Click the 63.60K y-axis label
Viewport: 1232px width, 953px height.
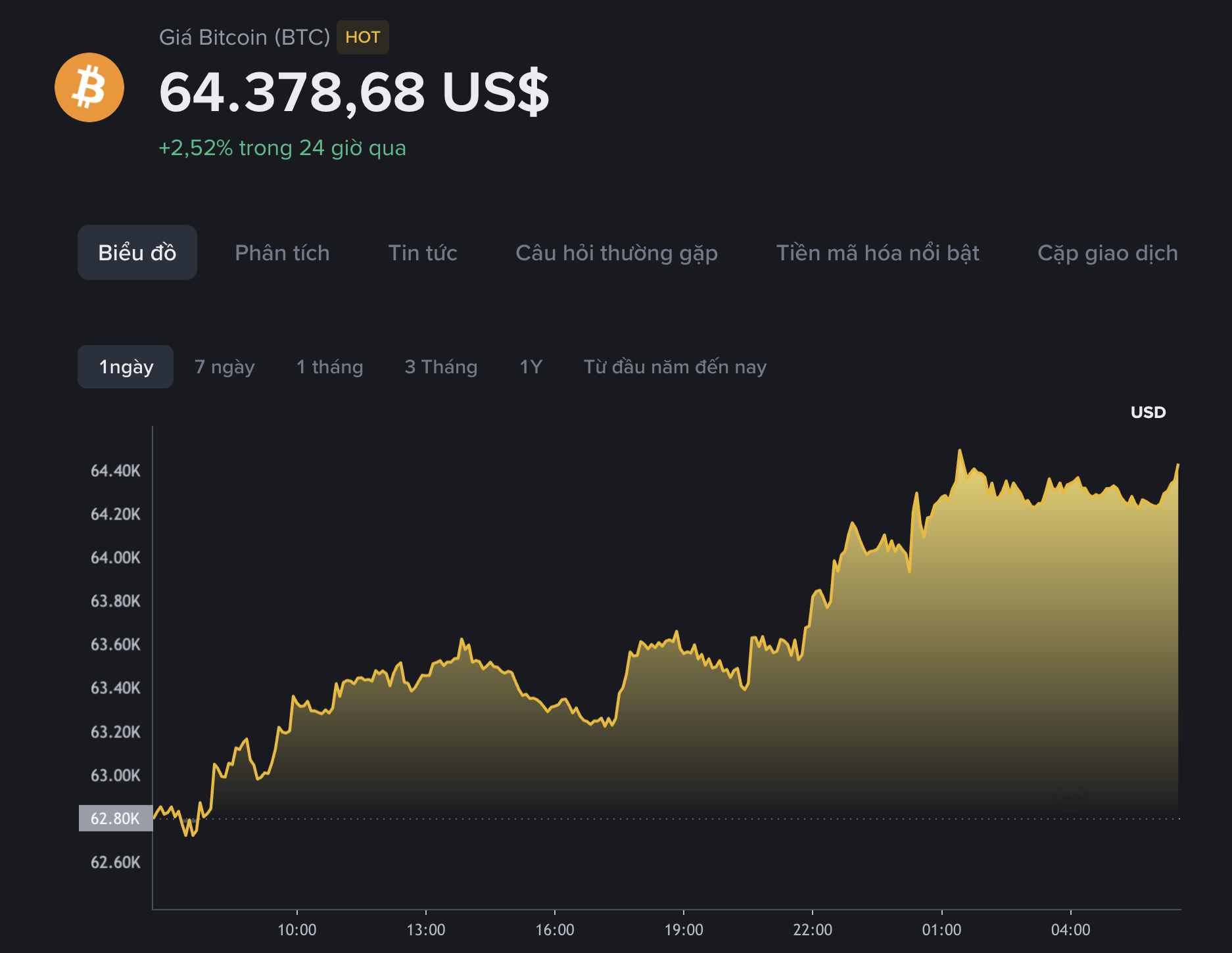[116, 644]
